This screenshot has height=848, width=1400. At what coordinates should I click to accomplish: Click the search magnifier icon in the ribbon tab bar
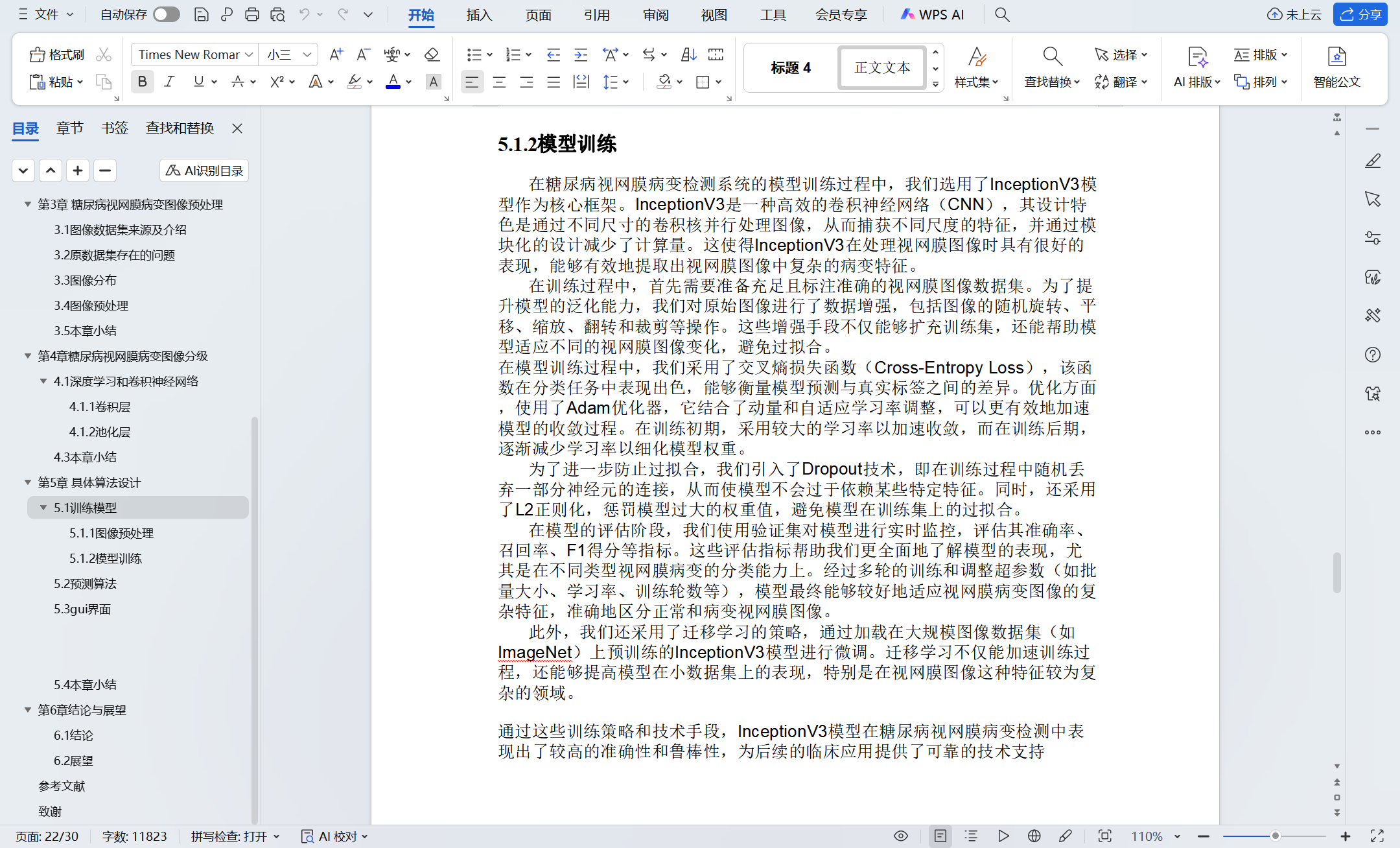[1002, 14]
